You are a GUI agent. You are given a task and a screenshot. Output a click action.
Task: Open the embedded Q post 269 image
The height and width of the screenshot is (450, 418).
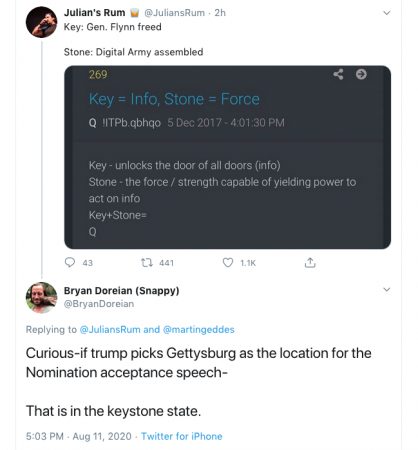click(x=228, y=157)
